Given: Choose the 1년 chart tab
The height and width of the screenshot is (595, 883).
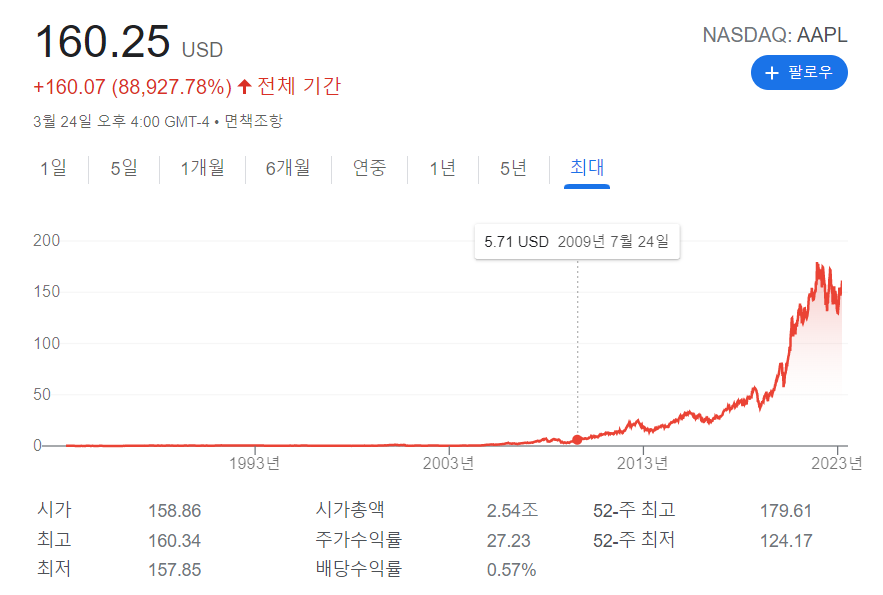Looking at the screenshot, I should (x=443, y=168).
